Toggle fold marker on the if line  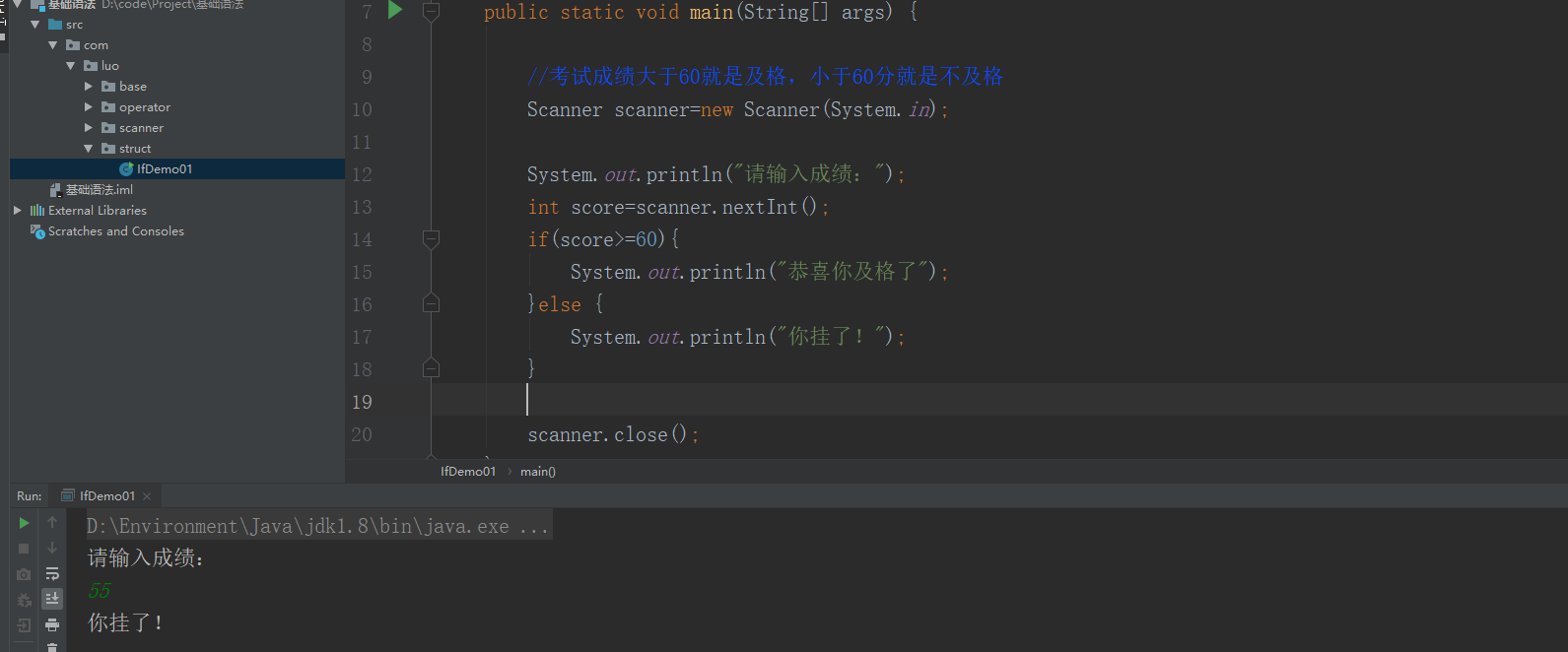pos(431,238)
